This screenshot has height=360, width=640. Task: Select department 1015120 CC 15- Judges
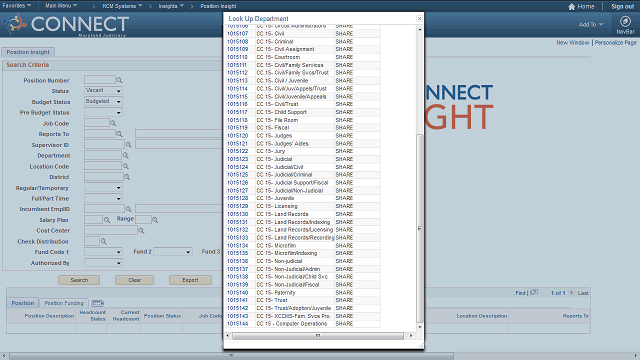238,136
